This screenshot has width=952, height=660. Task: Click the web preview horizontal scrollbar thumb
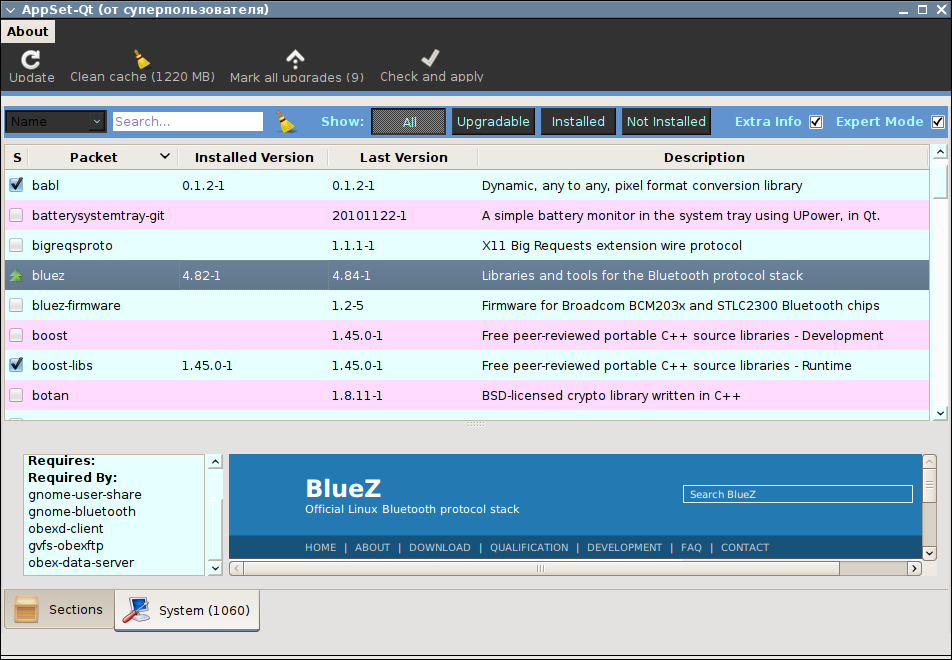click(541, 568)
